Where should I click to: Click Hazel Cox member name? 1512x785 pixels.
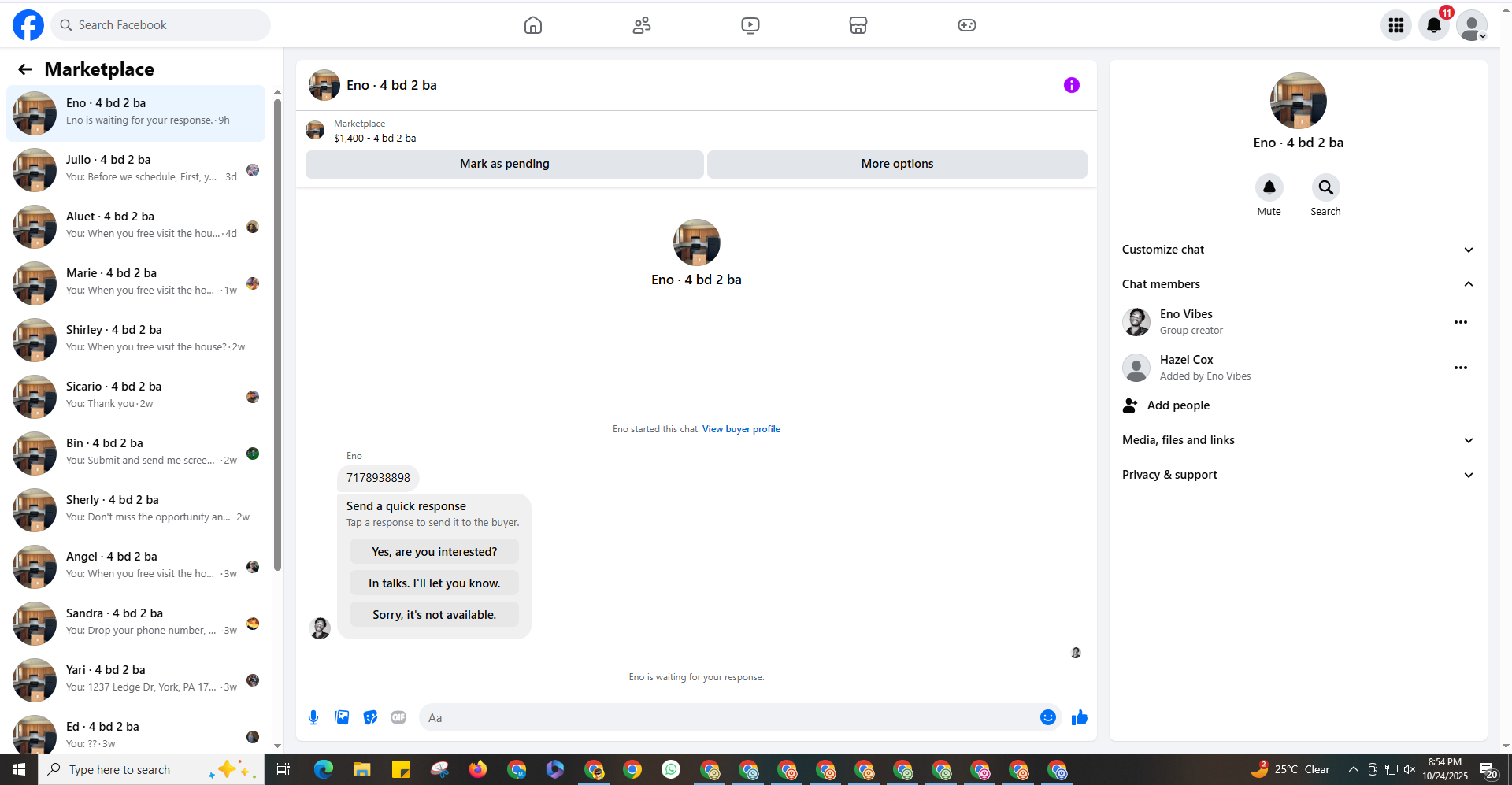point(1186,360)
